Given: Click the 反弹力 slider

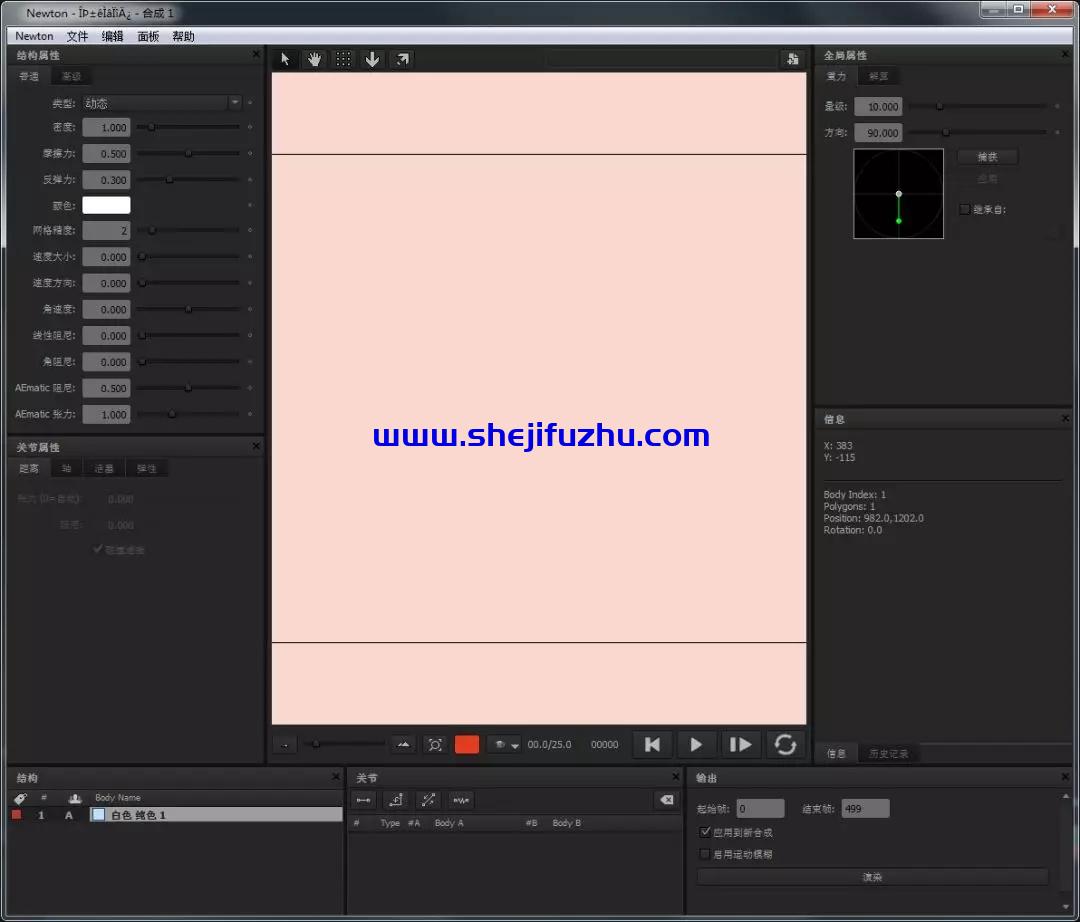Looking at the screenshot, I should click(x=188, y=179).
